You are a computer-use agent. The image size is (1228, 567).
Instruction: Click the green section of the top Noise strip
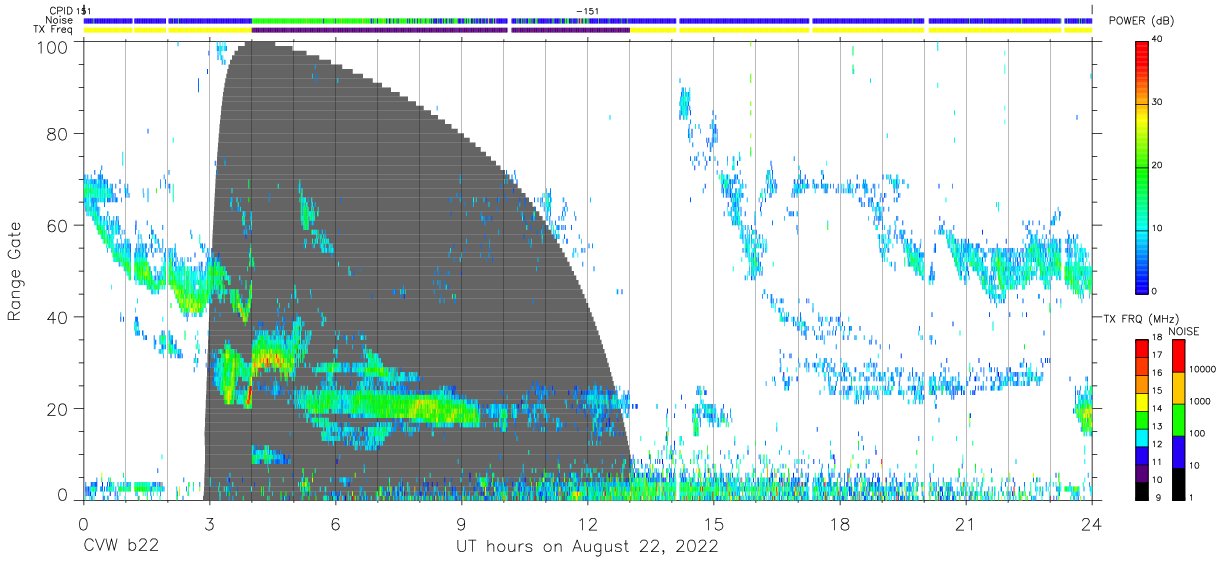coord(310,20)
